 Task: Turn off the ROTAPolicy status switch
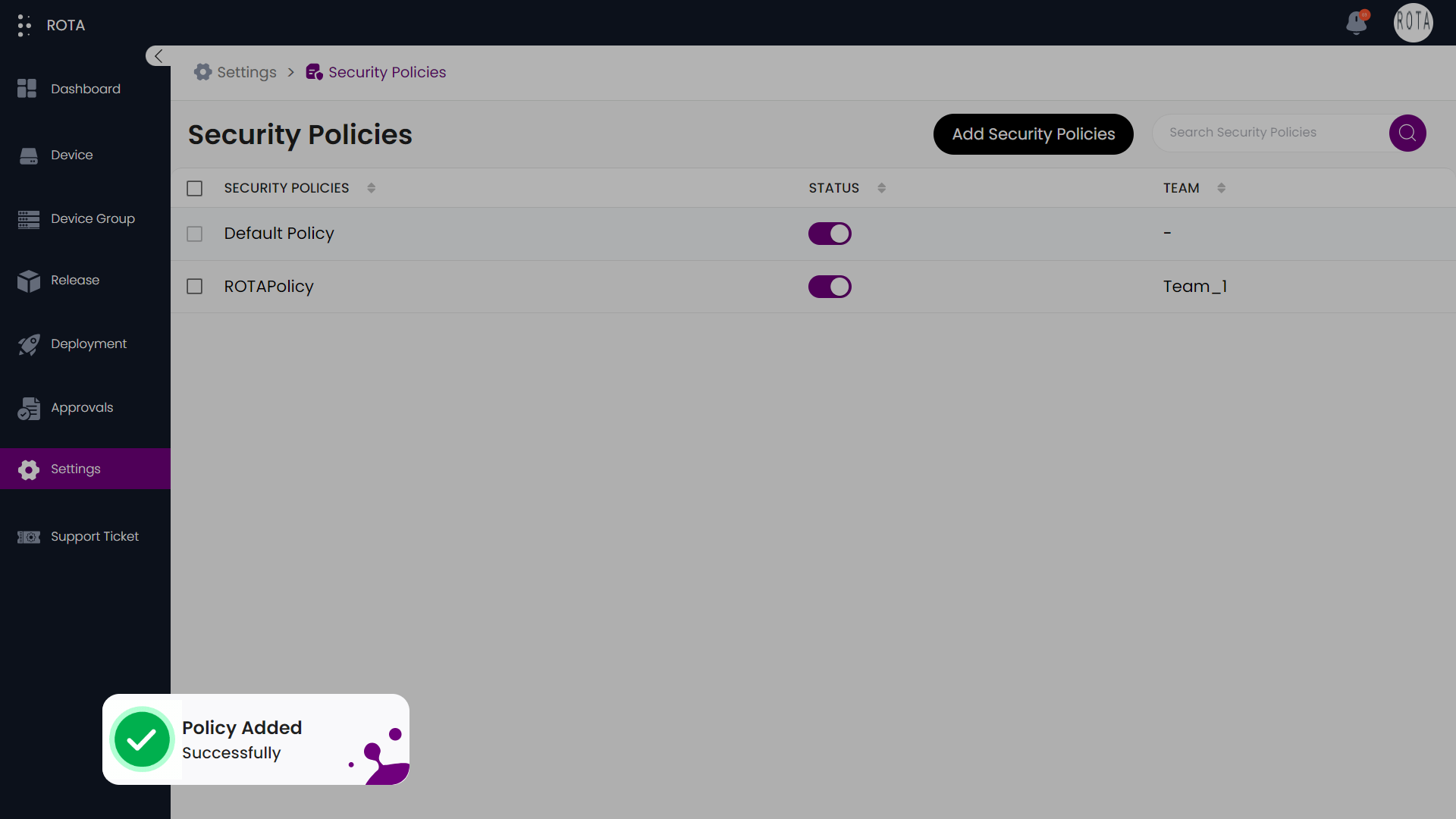[830, 287]
